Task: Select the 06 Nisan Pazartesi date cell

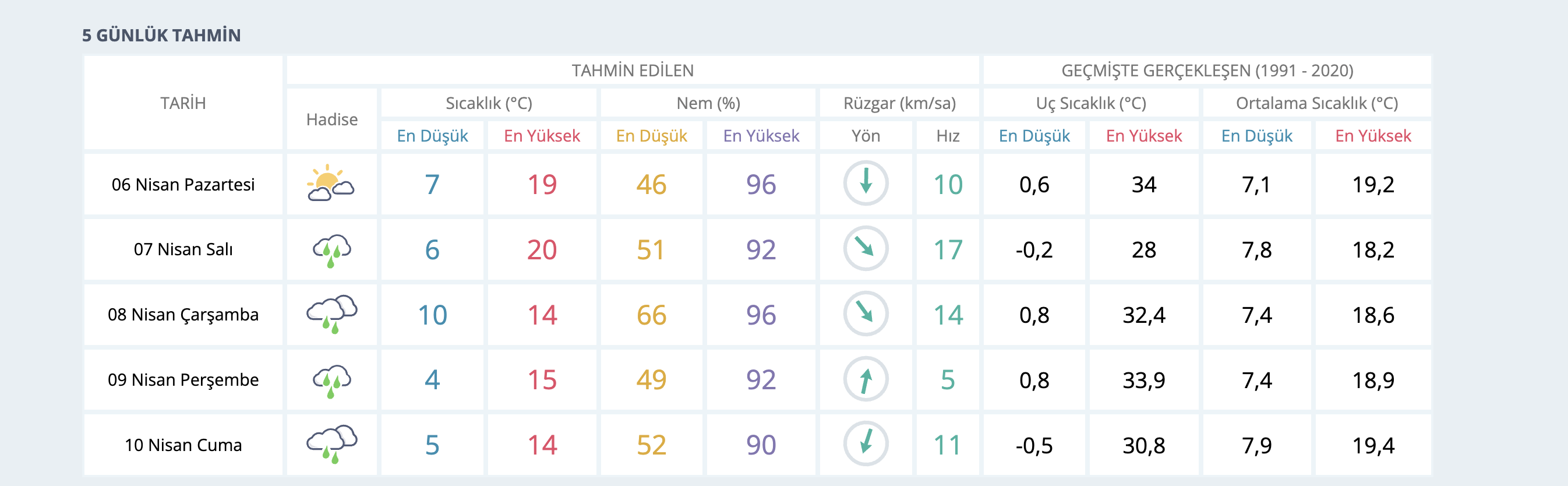Action: pos(183,185)
